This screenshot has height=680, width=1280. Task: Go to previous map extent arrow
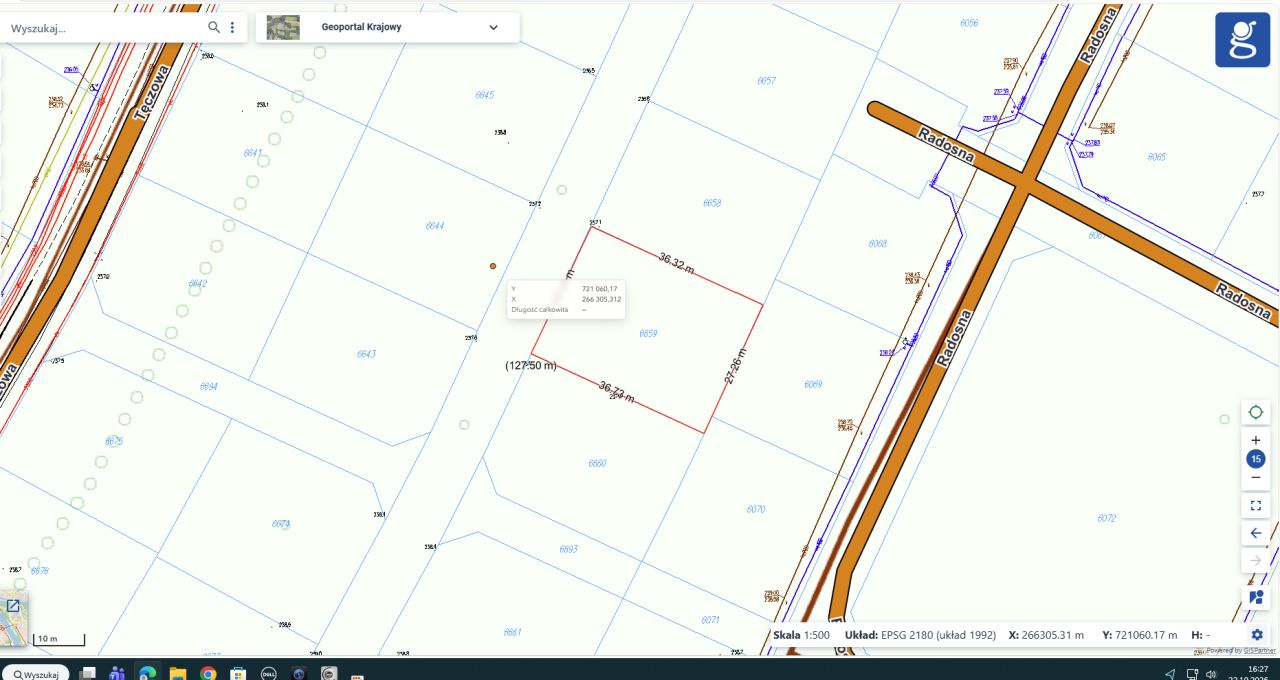coord(1256,533)
